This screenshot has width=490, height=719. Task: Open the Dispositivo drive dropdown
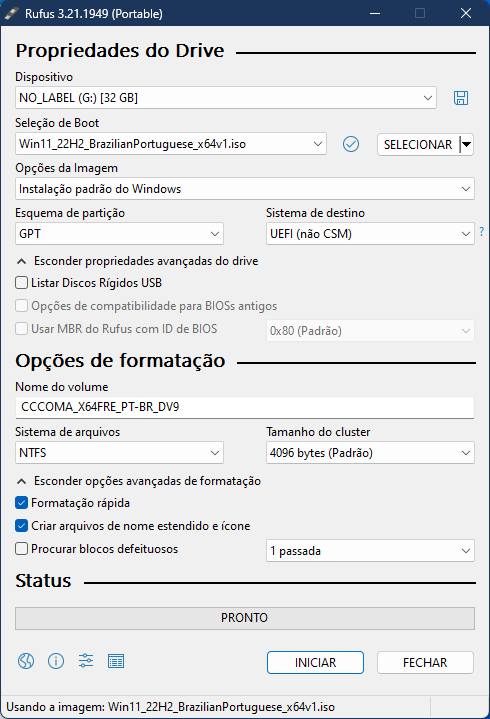[x=226, y=98]
